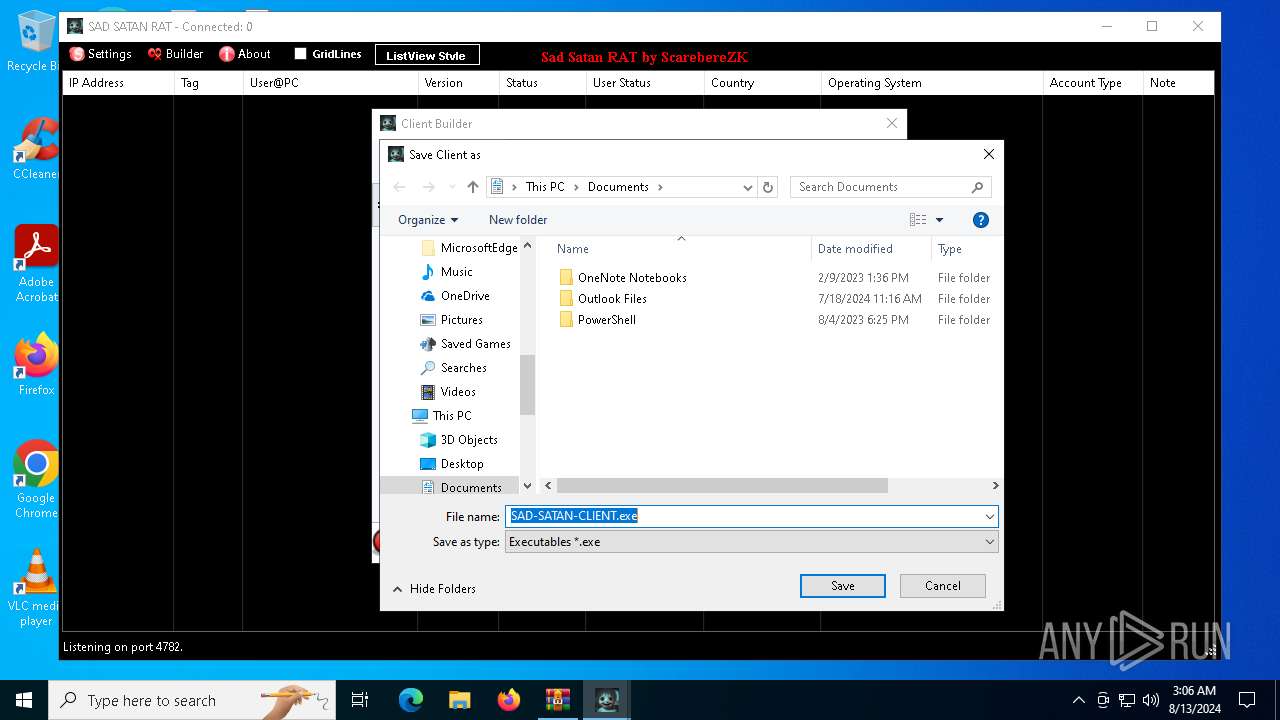Open VLC media player desktop shortcut
Image resolution: width=1280 pixels, height=720 pixels.
point(36,588)
